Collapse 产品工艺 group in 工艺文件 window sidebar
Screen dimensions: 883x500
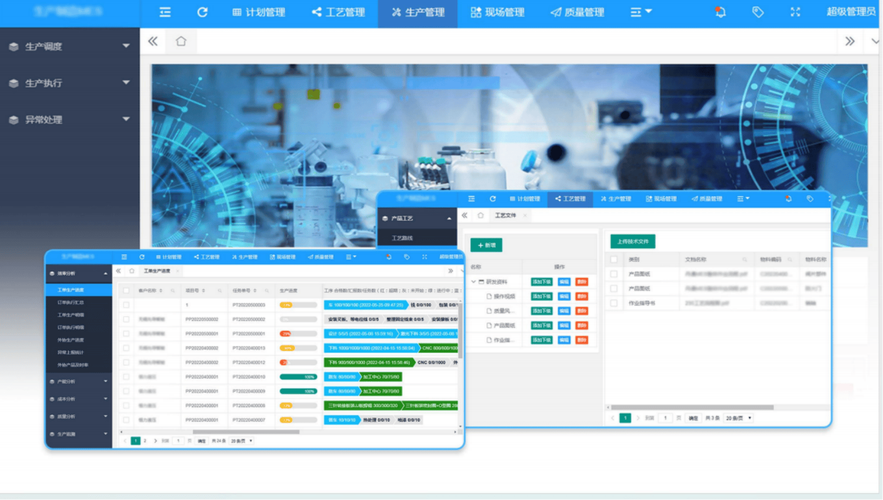coord(417,218)
